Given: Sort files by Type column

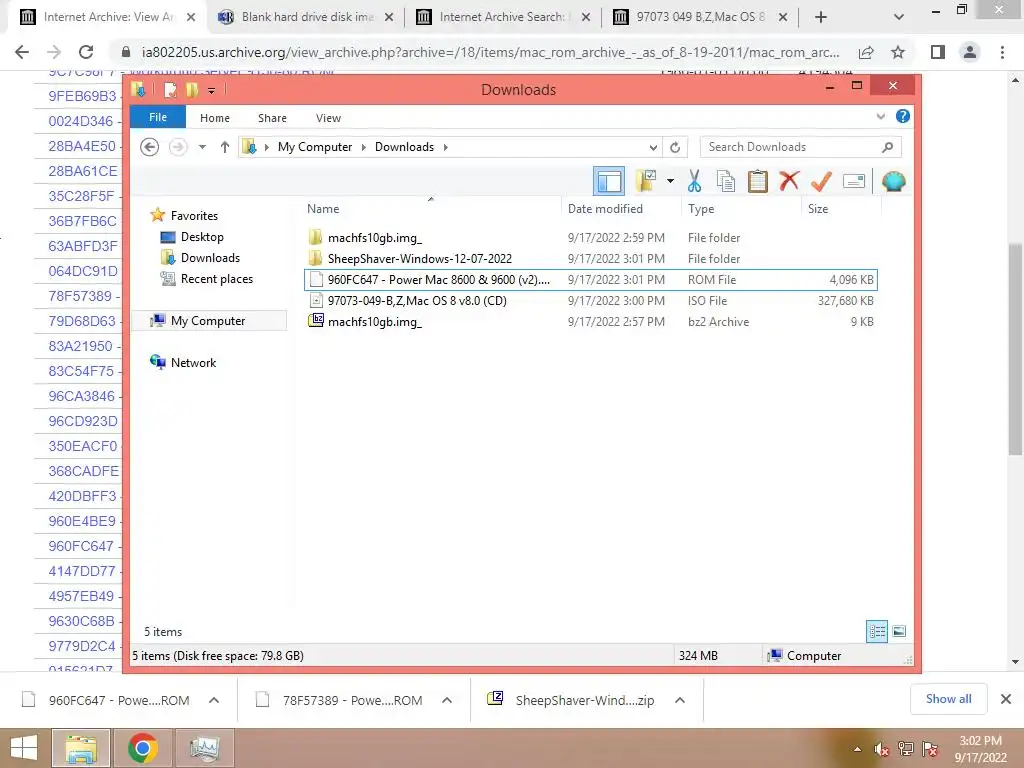Looking at the screenshot, I should click(701, 208).
